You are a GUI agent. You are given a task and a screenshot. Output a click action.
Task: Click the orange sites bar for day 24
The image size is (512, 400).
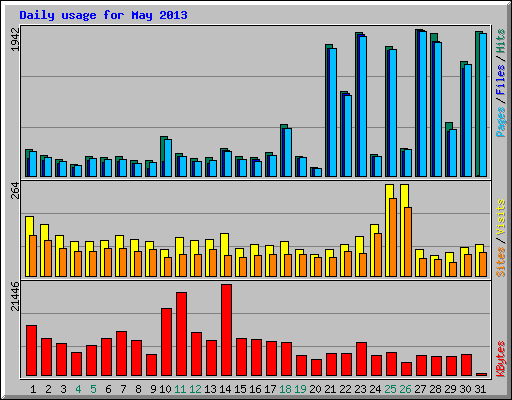(378, 255)
